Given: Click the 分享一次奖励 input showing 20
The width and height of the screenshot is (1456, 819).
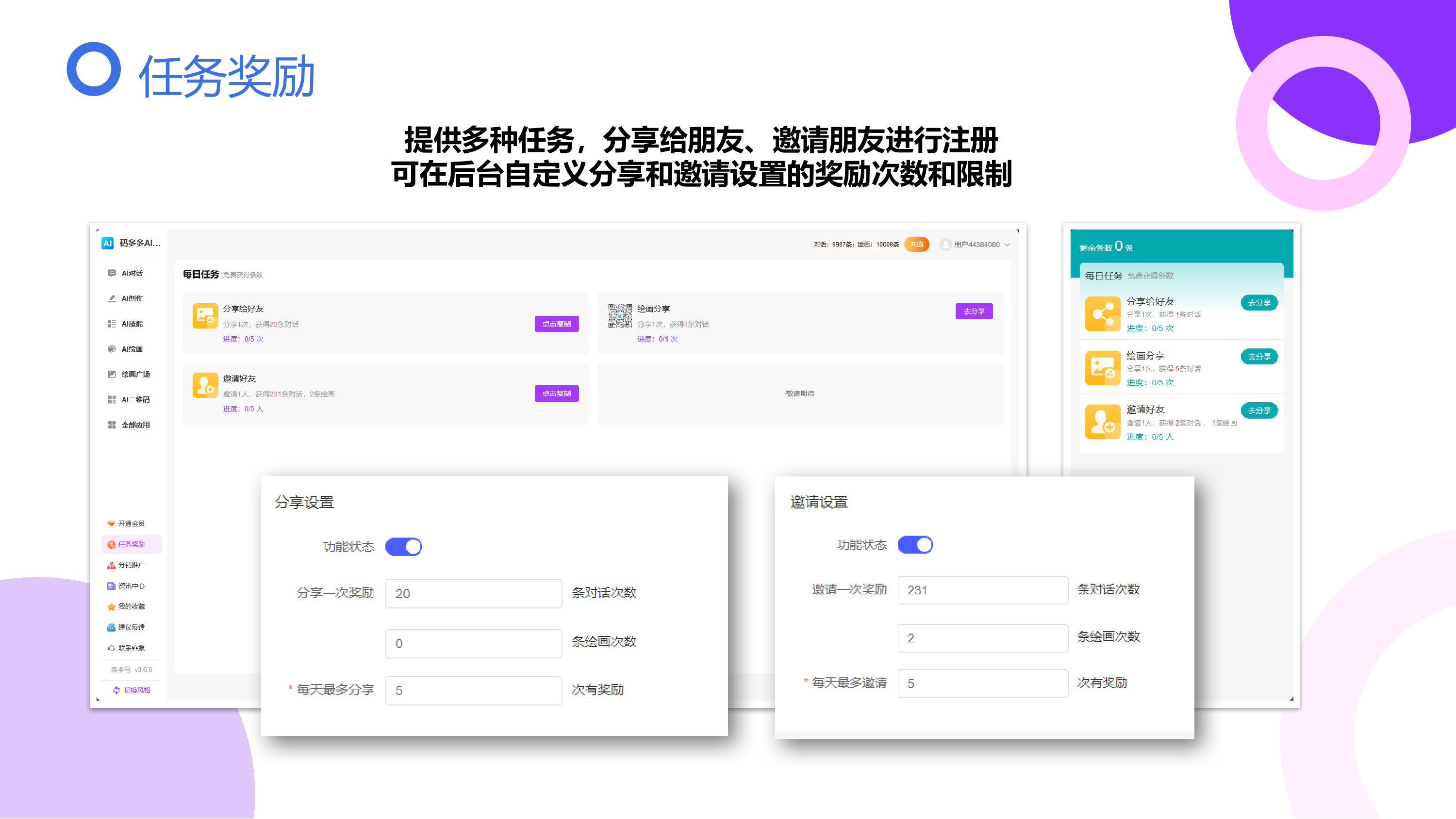Looking at the screenshot, I should [473, 593].
